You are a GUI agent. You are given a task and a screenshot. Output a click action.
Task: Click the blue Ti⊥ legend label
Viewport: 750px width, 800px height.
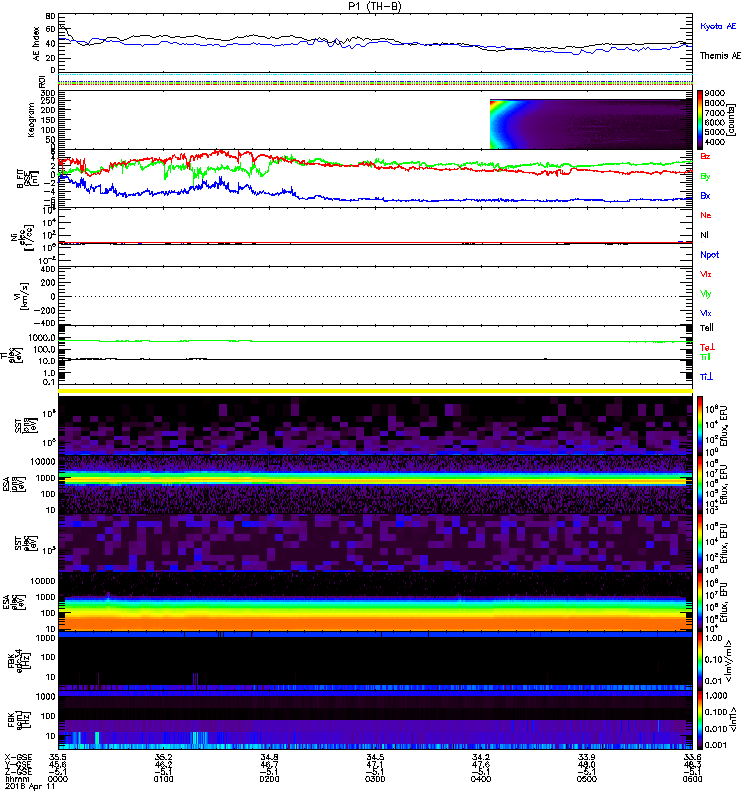[706, 377]
